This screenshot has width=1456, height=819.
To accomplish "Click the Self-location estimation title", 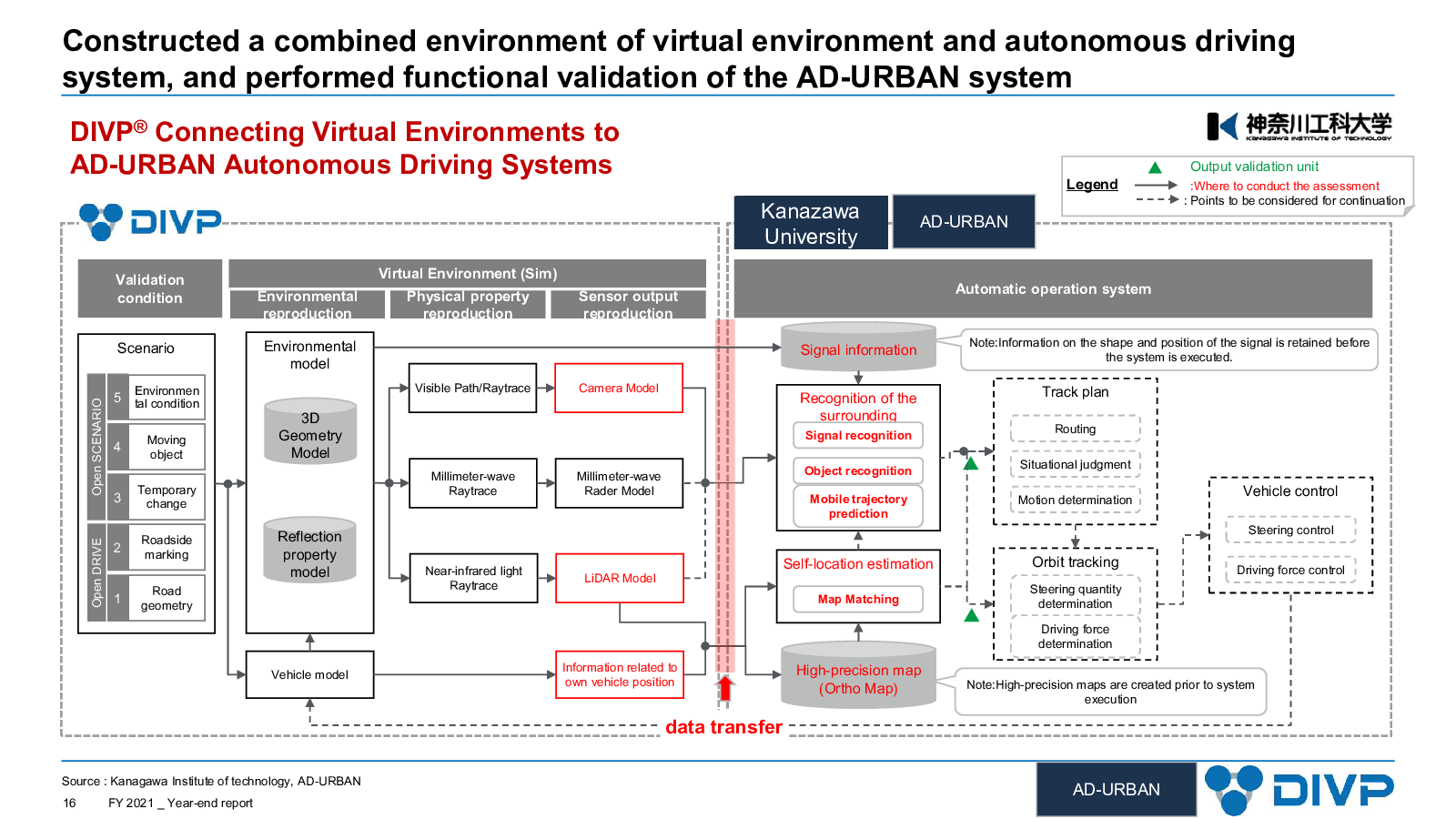I will click(x=858, y=563).
